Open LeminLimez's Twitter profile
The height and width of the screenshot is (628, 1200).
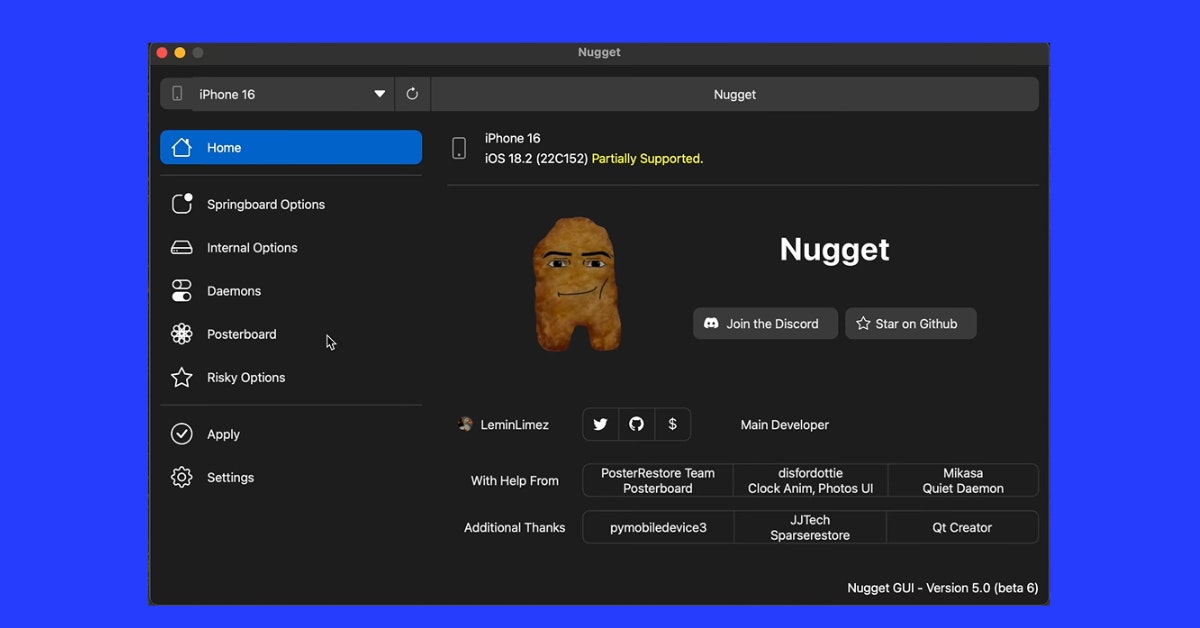click(x=600, y=424)
